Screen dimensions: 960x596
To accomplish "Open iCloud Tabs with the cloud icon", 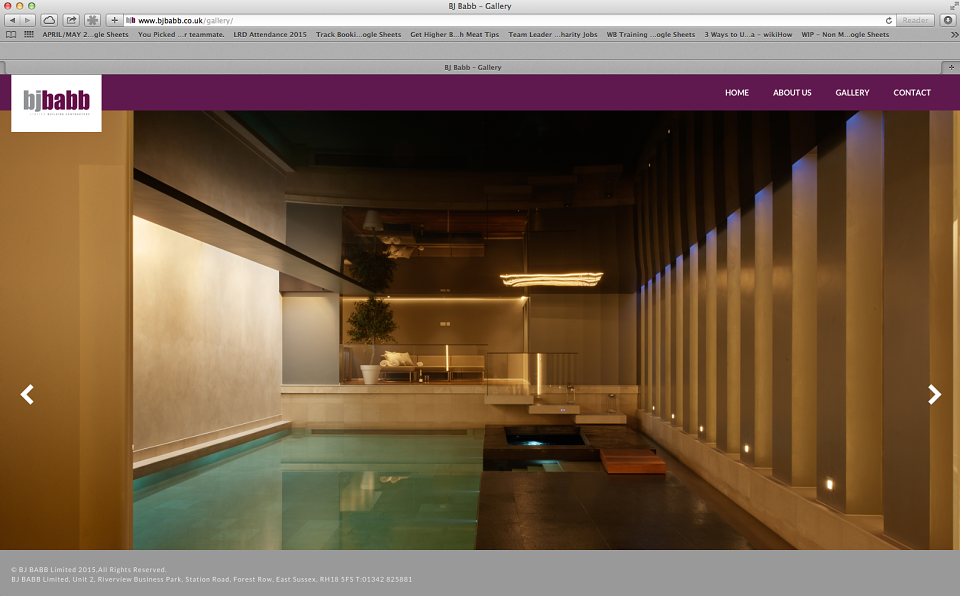I will (x=50, y=20).
